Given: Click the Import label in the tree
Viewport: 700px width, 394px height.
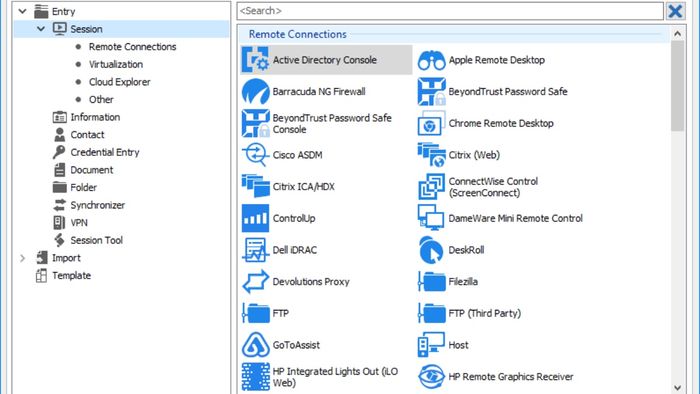Looking at the screenshot, I should coord(66,258).
